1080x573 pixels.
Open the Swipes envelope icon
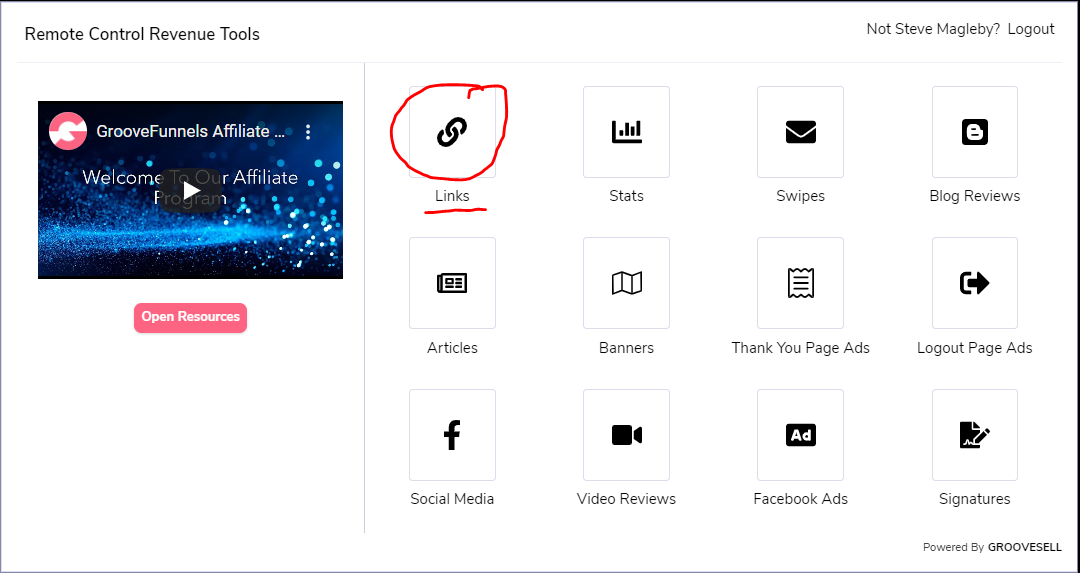tap(800, 132)
